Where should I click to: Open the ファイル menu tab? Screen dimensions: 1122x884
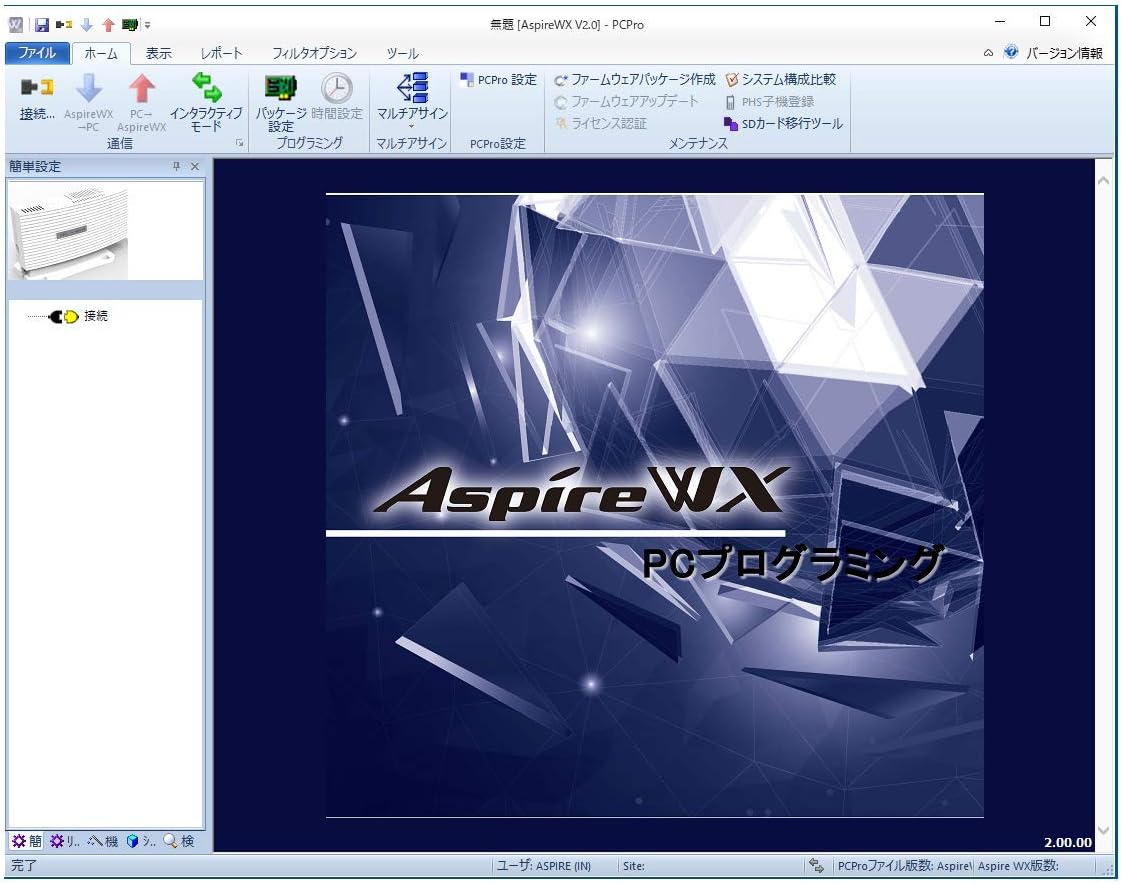coord(36,53)
